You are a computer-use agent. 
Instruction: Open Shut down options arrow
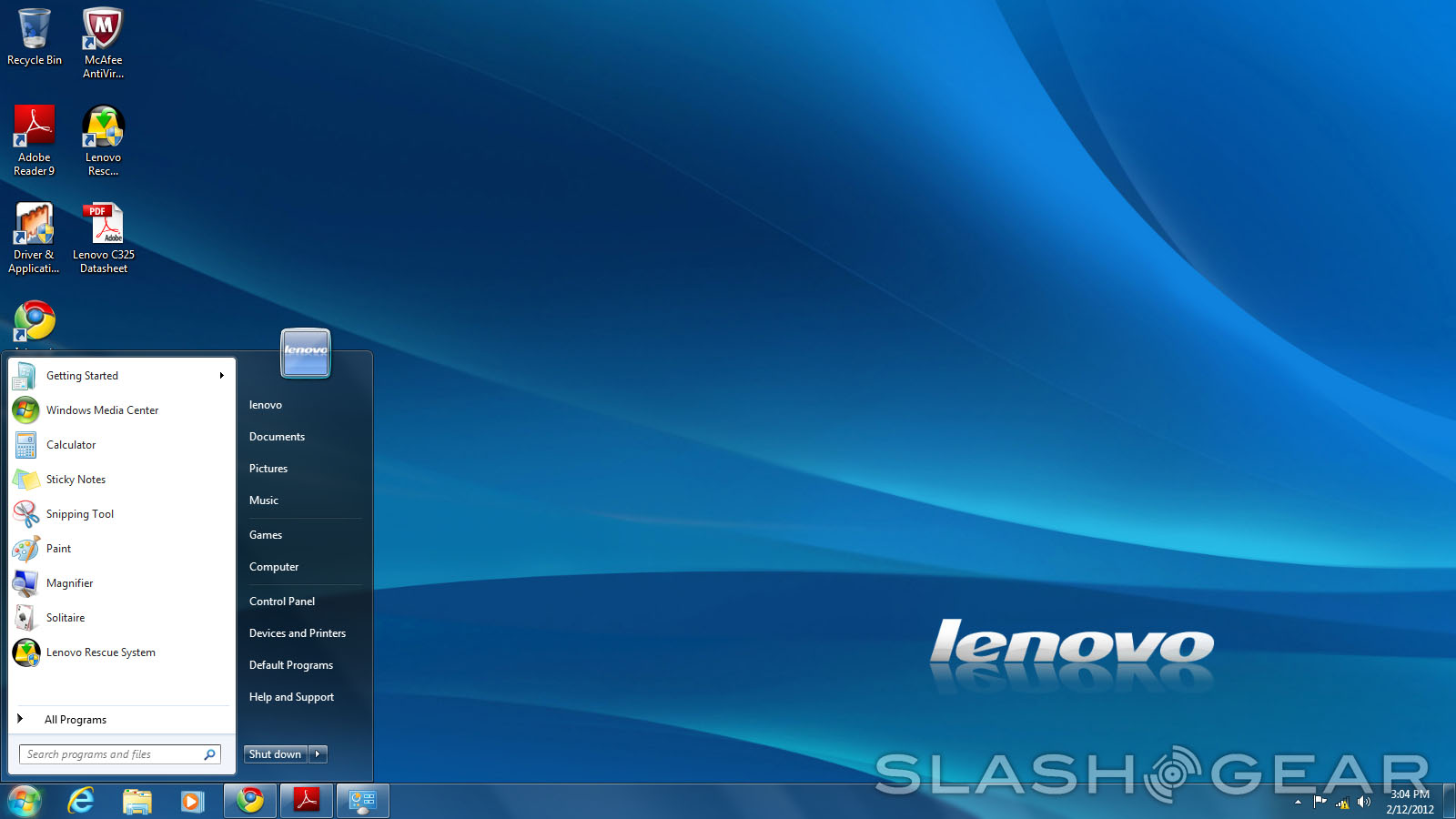coord(318,754)
